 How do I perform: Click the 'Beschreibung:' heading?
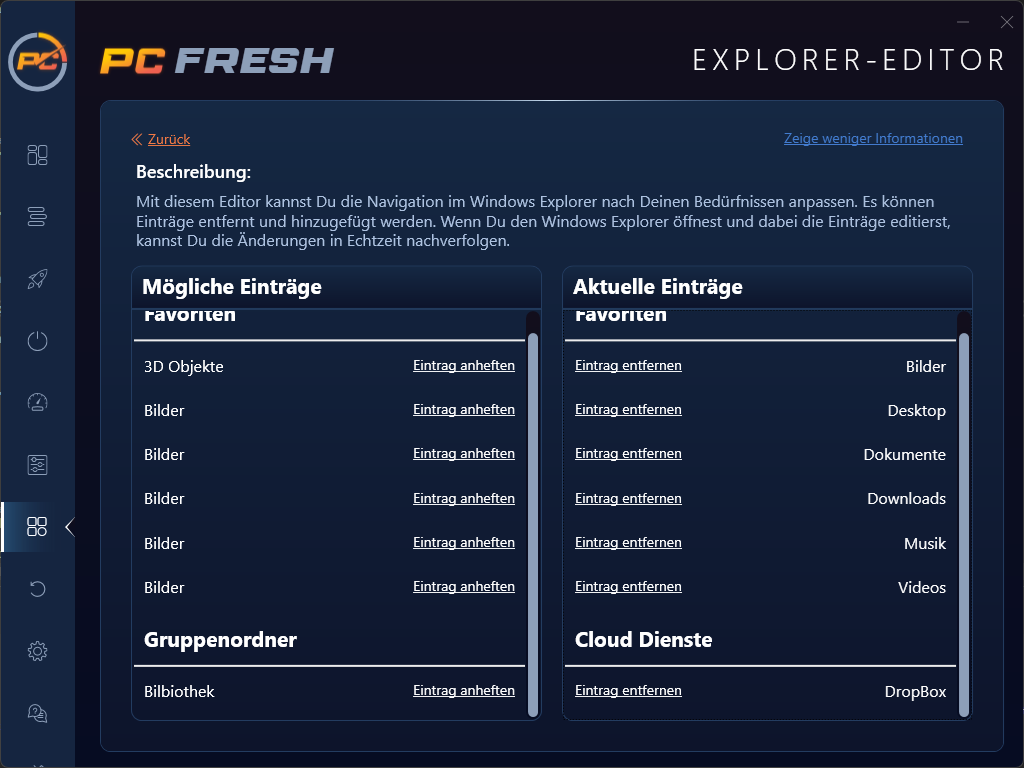pos(193,172)
